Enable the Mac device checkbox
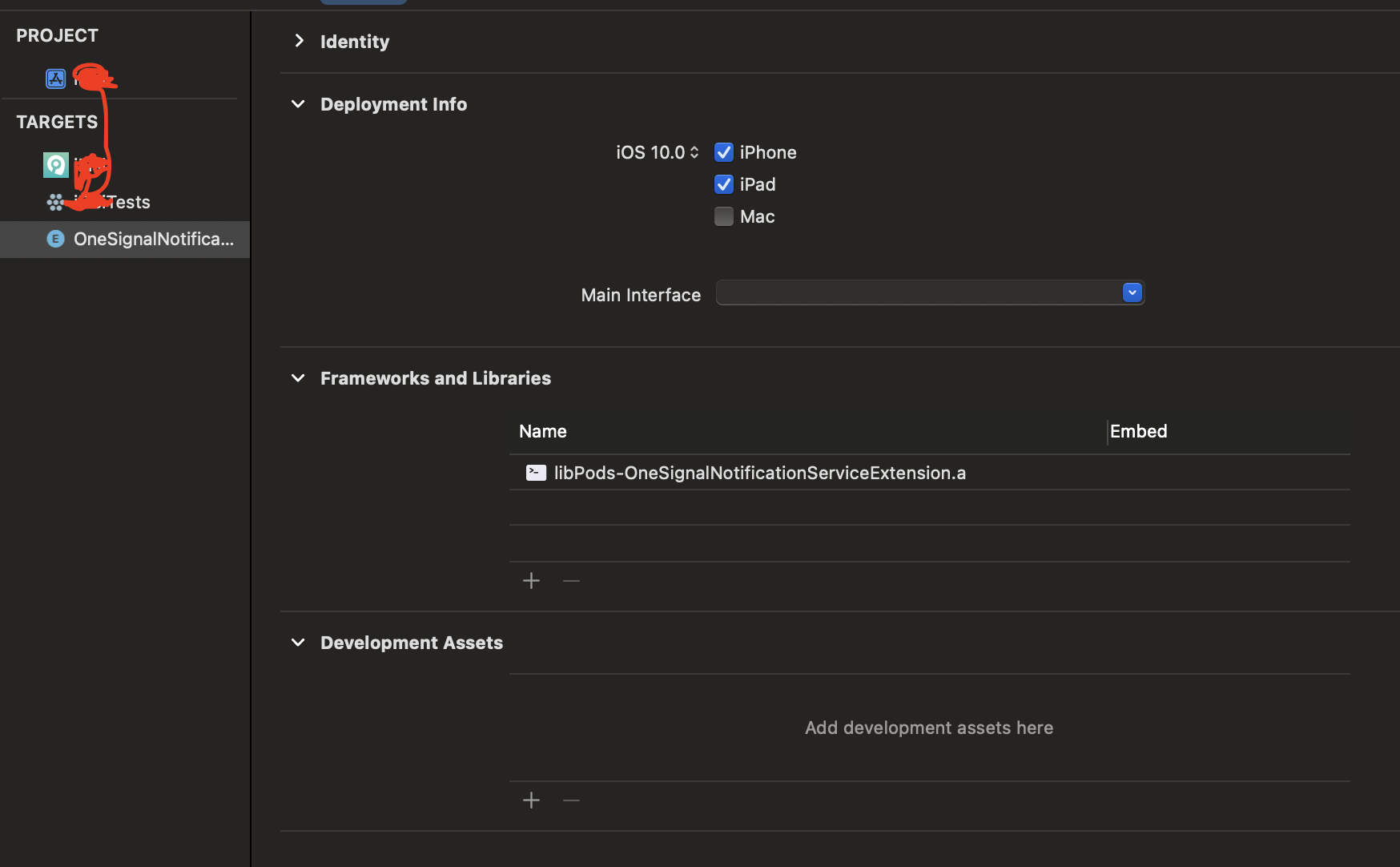The height and width of the screenshot is (867, 1400). click(723, 216)
